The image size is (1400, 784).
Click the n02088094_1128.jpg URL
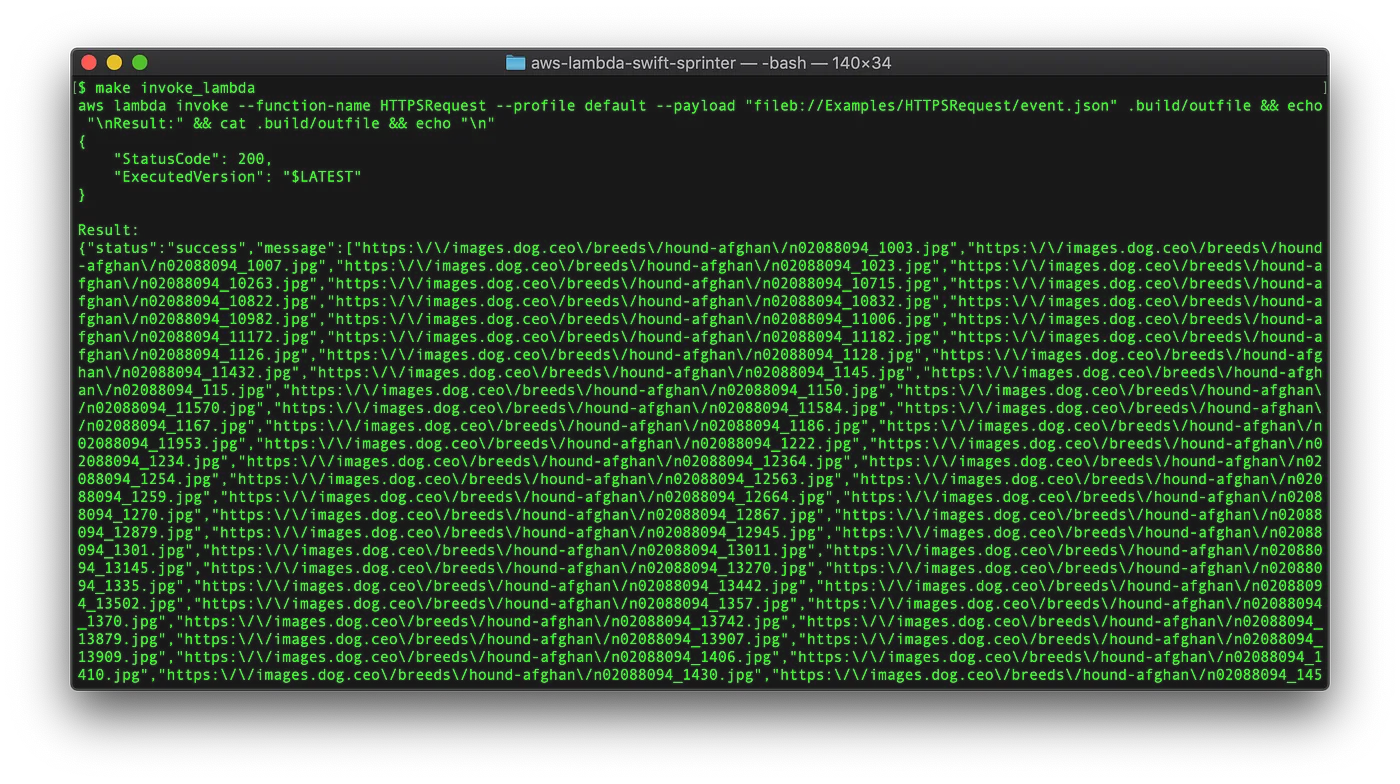click(620, 355)
